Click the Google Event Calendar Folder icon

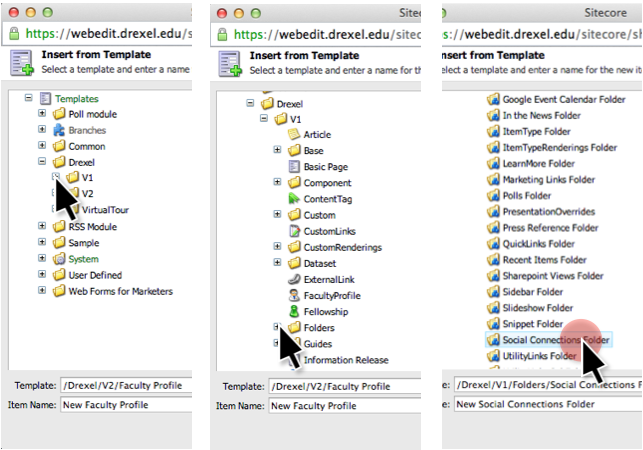[x=493, y=99]
